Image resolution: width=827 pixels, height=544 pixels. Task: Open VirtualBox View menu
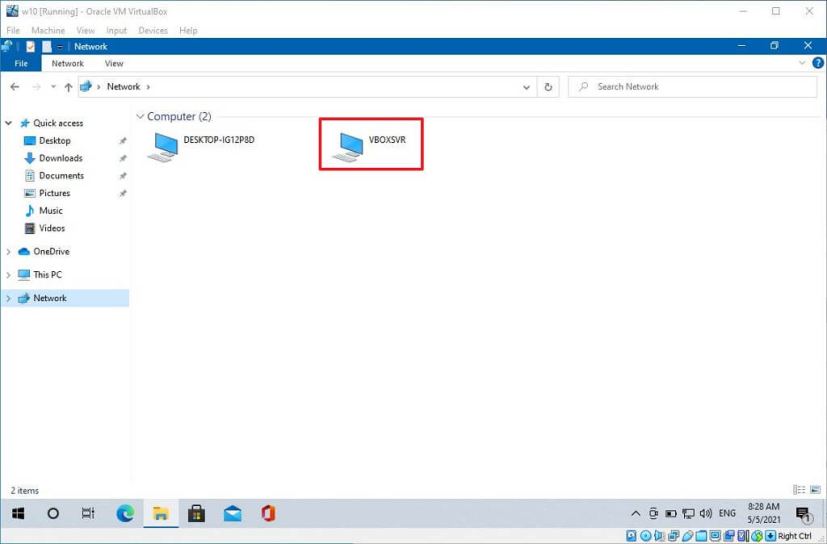coord(85,31)
